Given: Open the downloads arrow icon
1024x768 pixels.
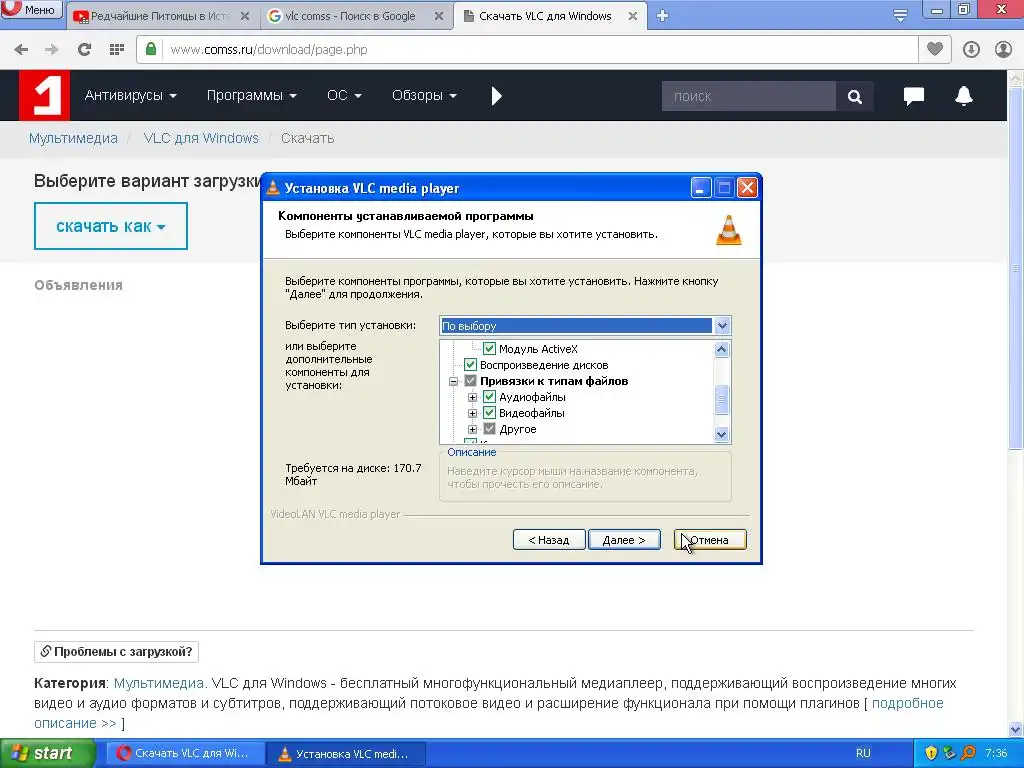Looking at the screenshot, I should [971, 49].
